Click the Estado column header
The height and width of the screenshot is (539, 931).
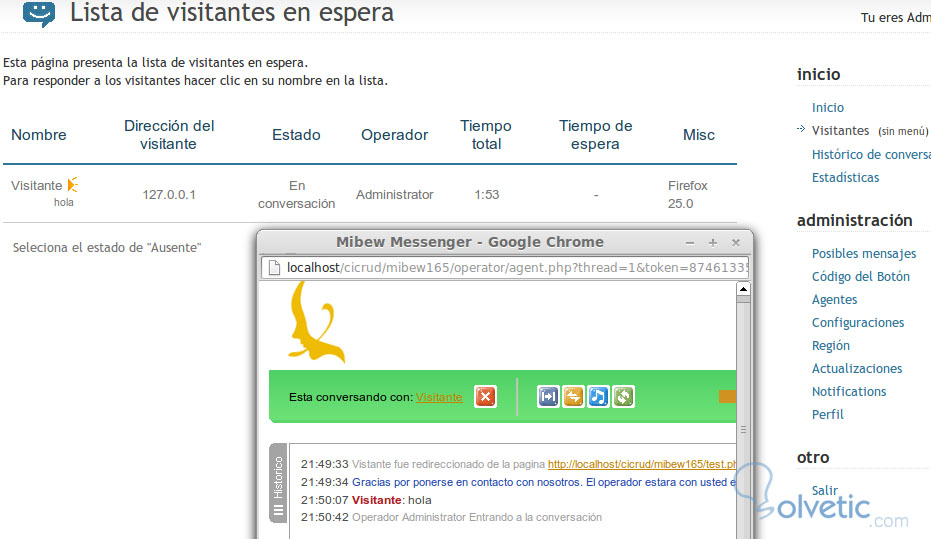[296, 135]
